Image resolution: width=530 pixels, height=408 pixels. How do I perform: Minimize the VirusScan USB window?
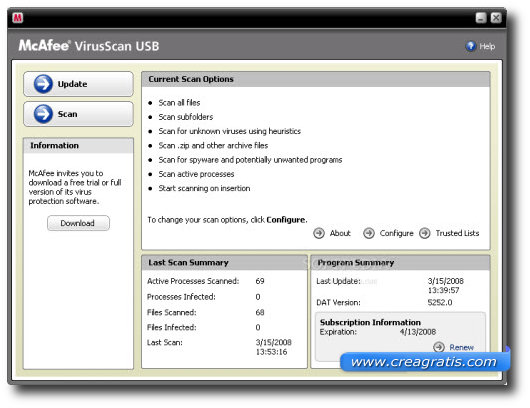481,18
